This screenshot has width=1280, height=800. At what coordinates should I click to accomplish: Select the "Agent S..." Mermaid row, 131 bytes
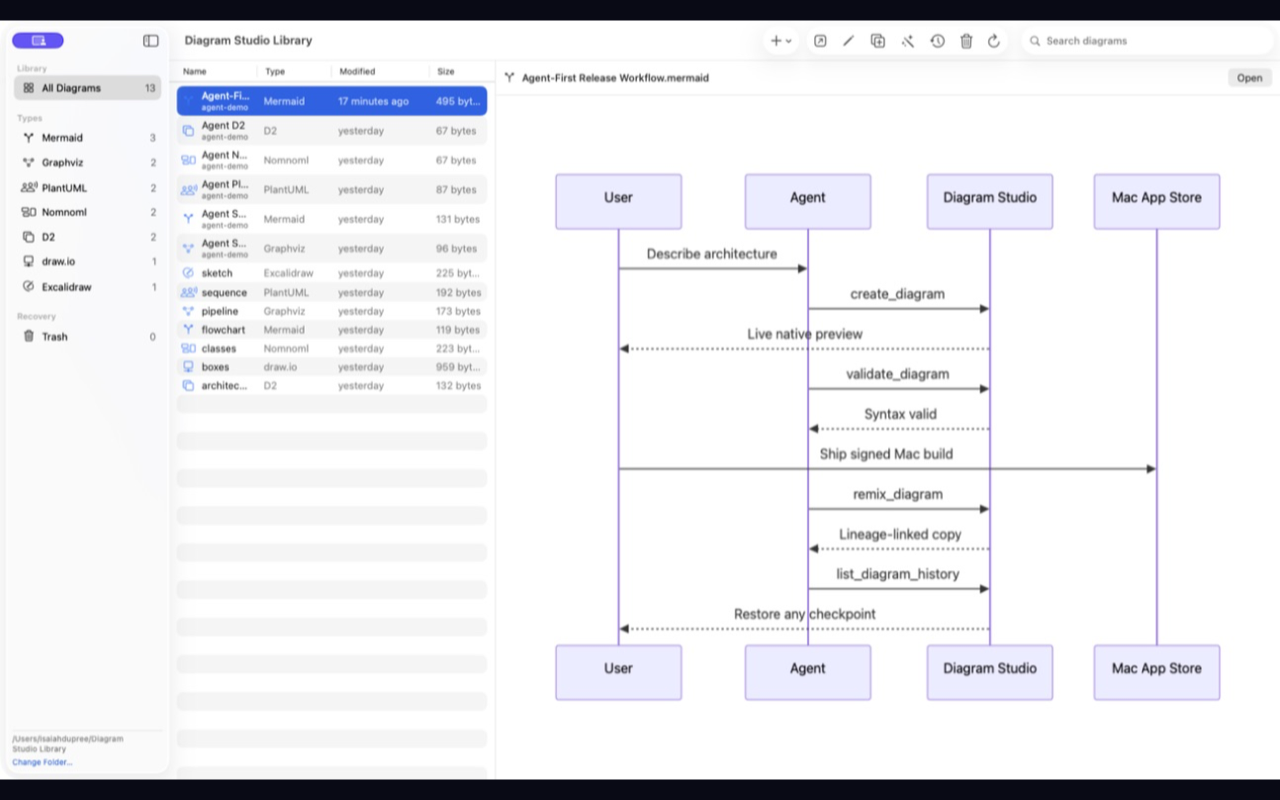tap(332, 219)
